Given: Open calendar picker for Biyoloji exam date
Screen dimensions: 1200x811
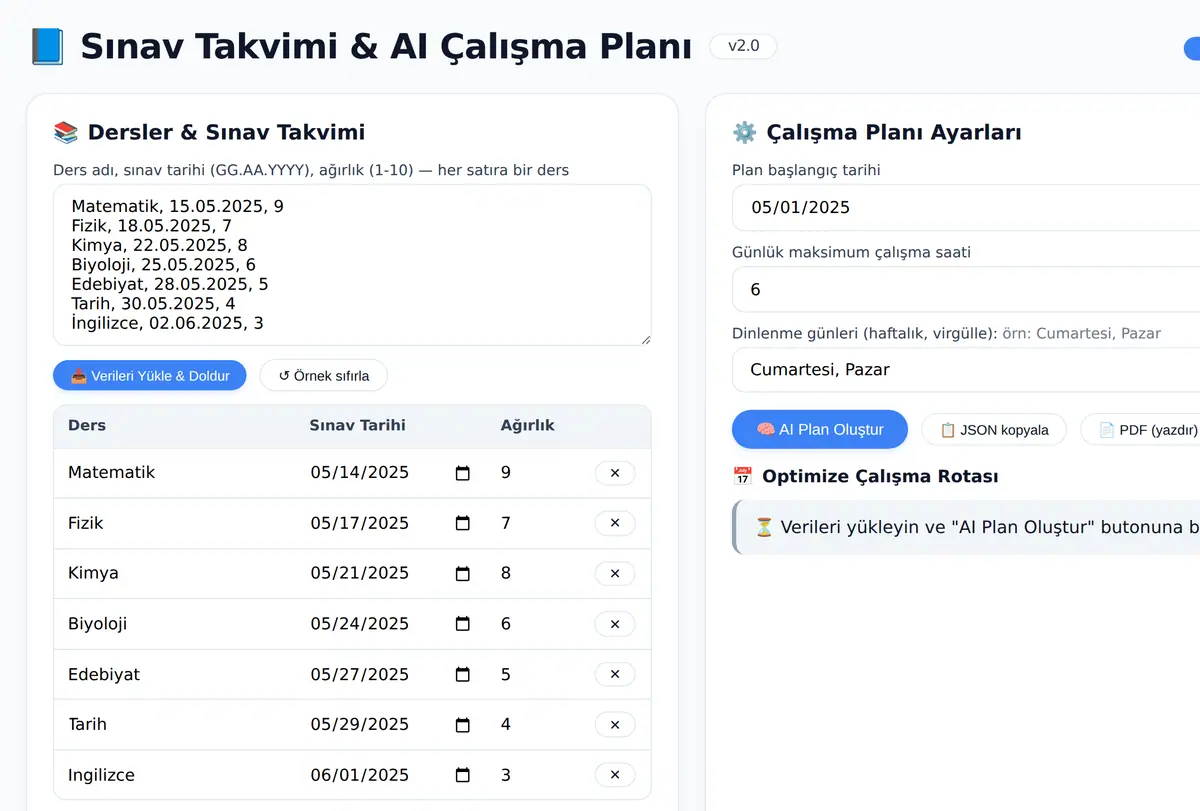Looking at the screenshot, I should tap(462, 624).
